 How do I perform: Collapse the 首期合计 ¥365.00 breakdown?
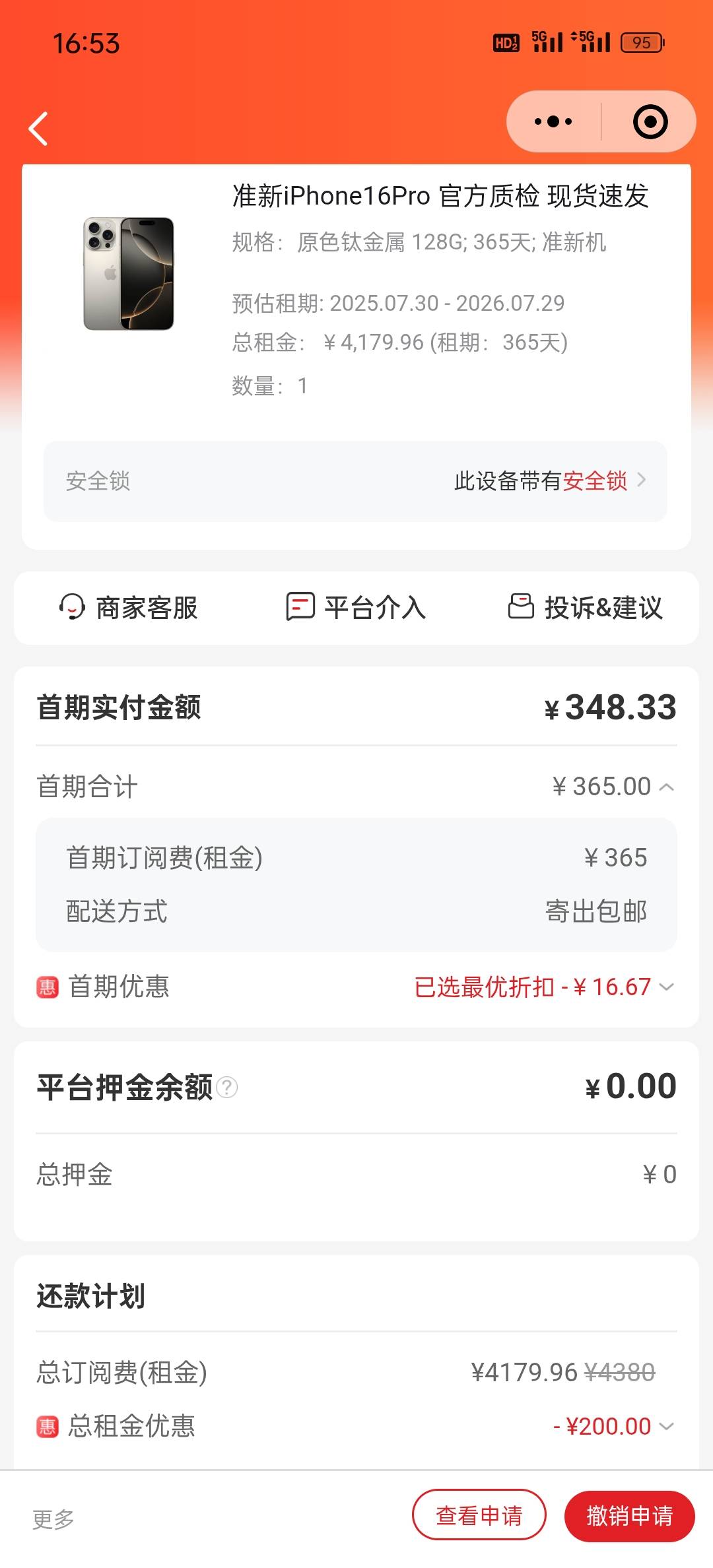click(x=667, y=787)
